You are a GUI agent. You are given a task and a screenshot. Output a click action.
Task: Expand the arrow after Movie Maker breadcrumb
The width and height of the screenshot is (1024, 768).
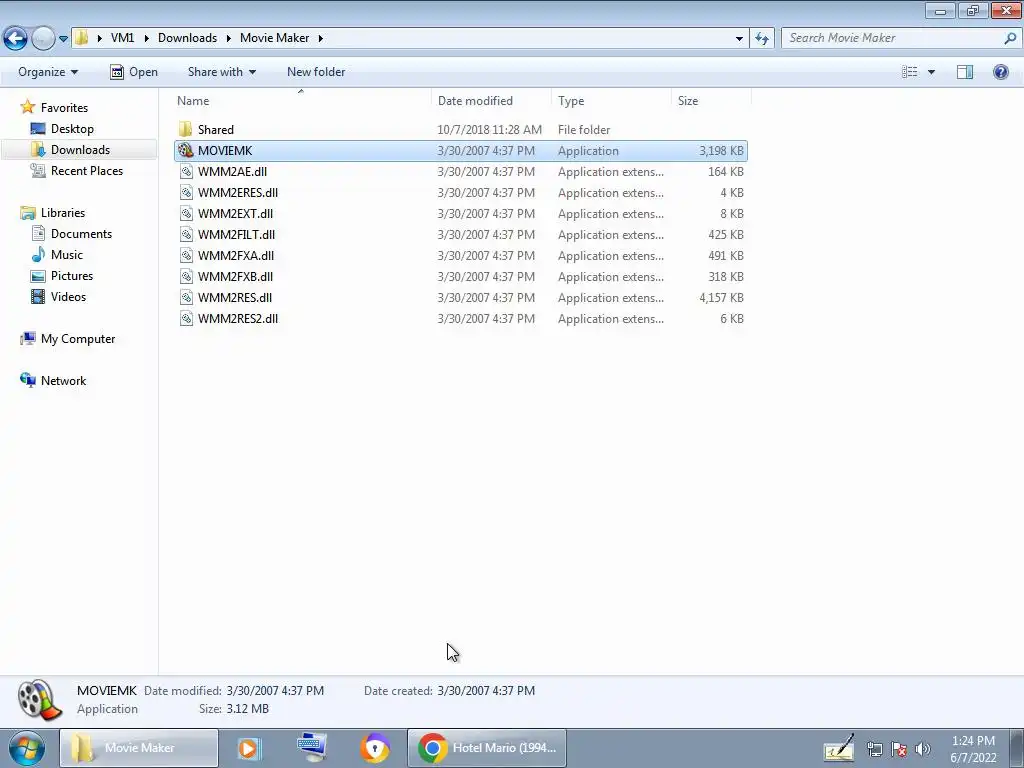tap(321, 39)
